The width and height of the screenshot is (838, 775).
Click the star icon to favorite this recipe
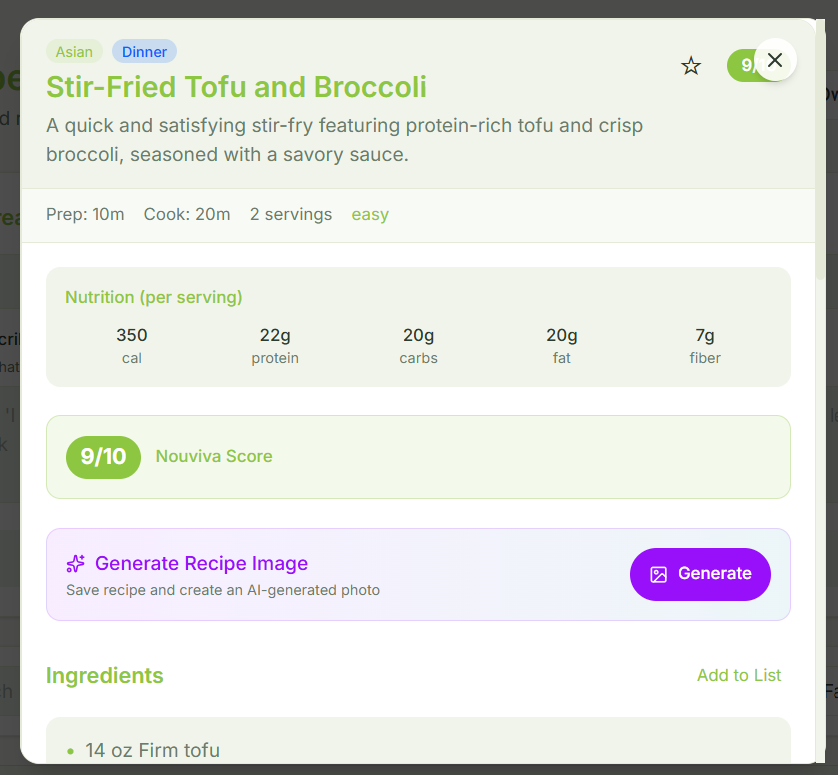click(691, 65)
